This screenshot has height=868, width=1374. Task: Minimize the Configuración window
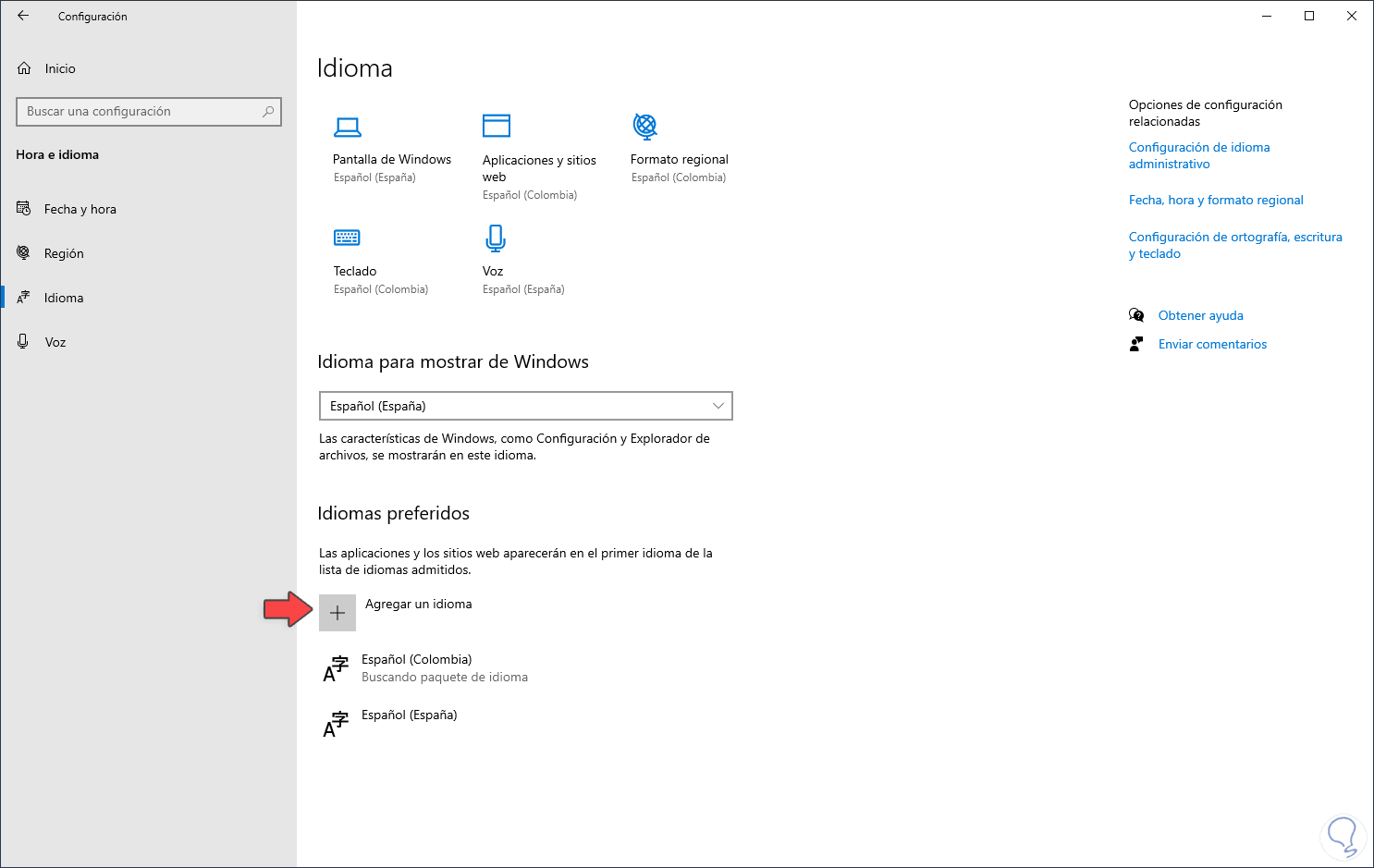1267,16
